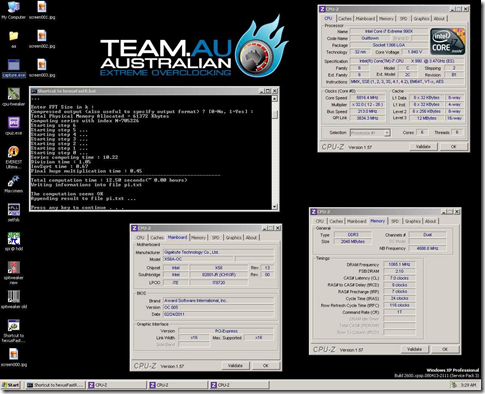The height and width of the screenshot is (394, 485).
Task: Expand the Processor selection dropdown
Action: (x=387, y=133)
